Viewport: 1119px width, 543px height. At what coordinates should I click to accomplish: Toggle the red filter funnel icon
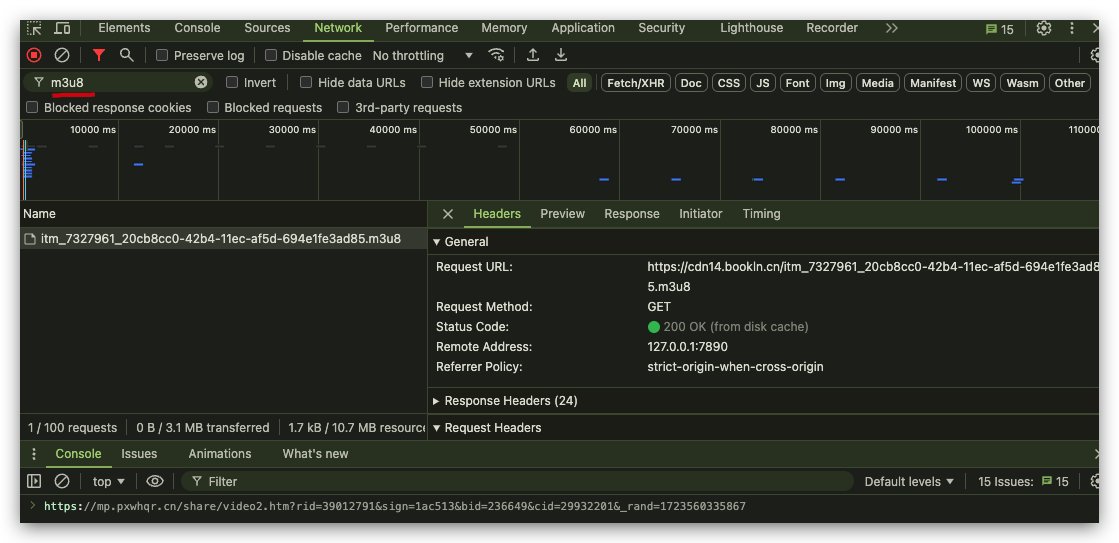[99, 55]
